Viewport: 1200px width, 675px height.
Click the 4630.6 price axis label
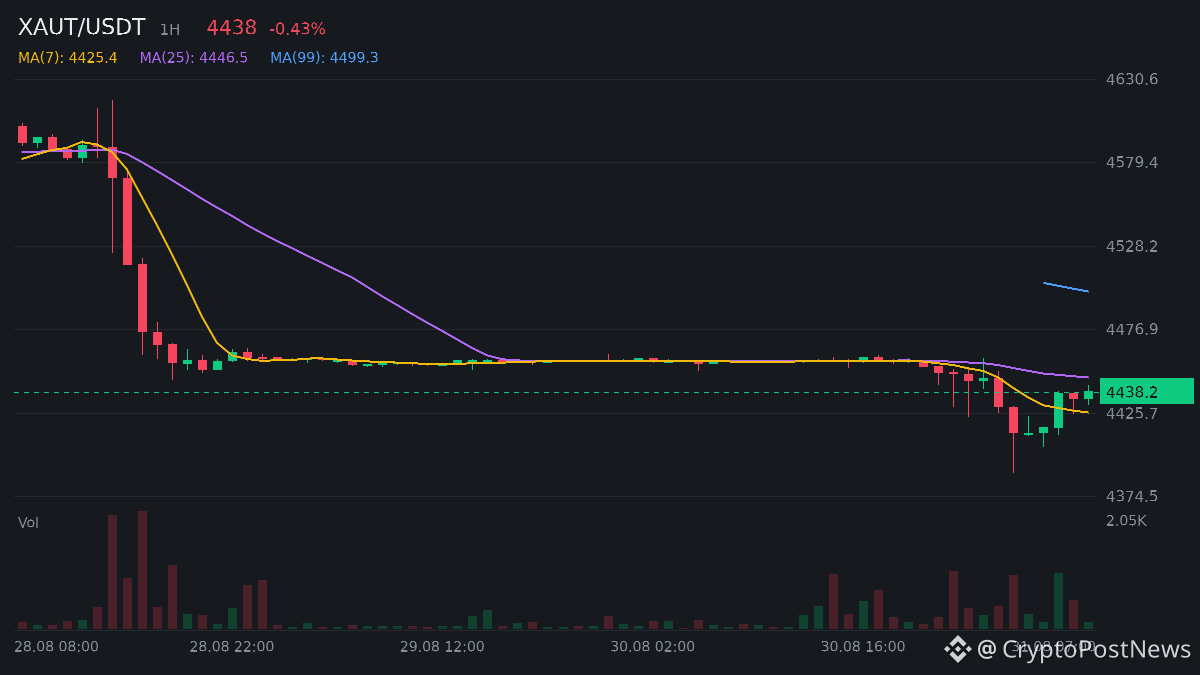[1132, 79]
